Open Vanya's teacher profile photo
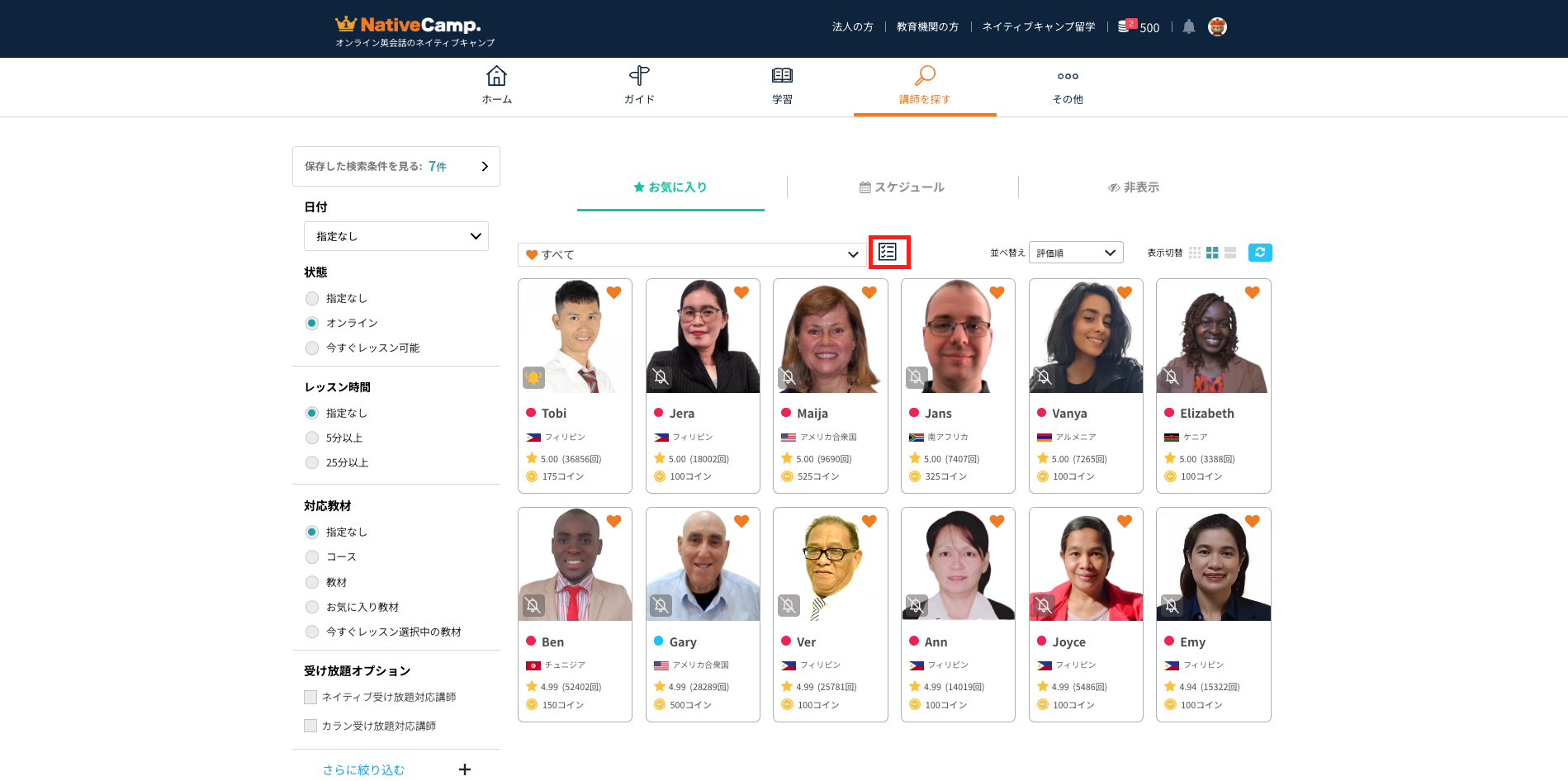Image resolution: width=1568 pixels, height=781 pixels. (1086, 336)
